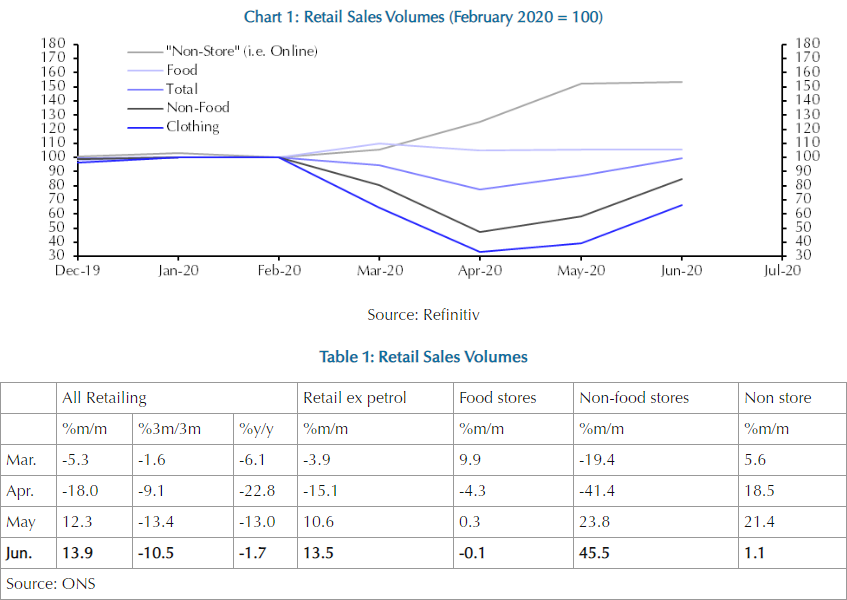Click the Chart 1 Retail Sales Volumes title
The width and height of the screenshot is (847, 600).
click(x=423, y=17)
